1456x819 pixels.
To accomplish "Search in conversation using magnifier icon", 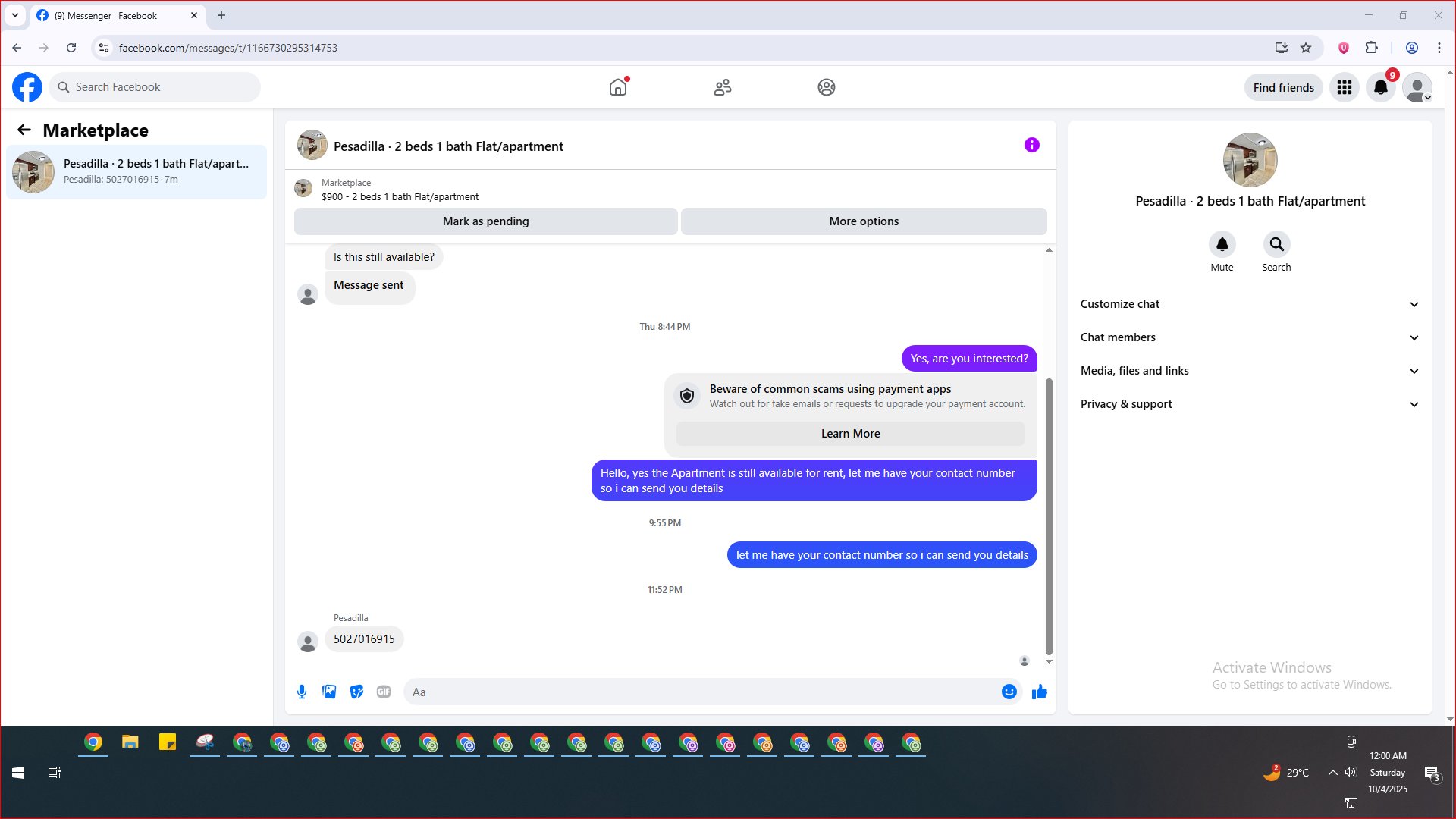I will (x=1277, y=244).
